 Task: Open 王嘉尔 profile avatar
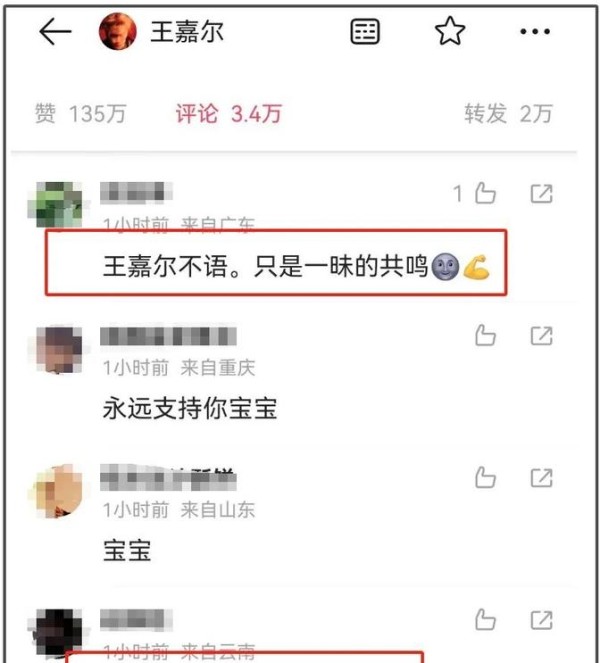tap(118, 31)
